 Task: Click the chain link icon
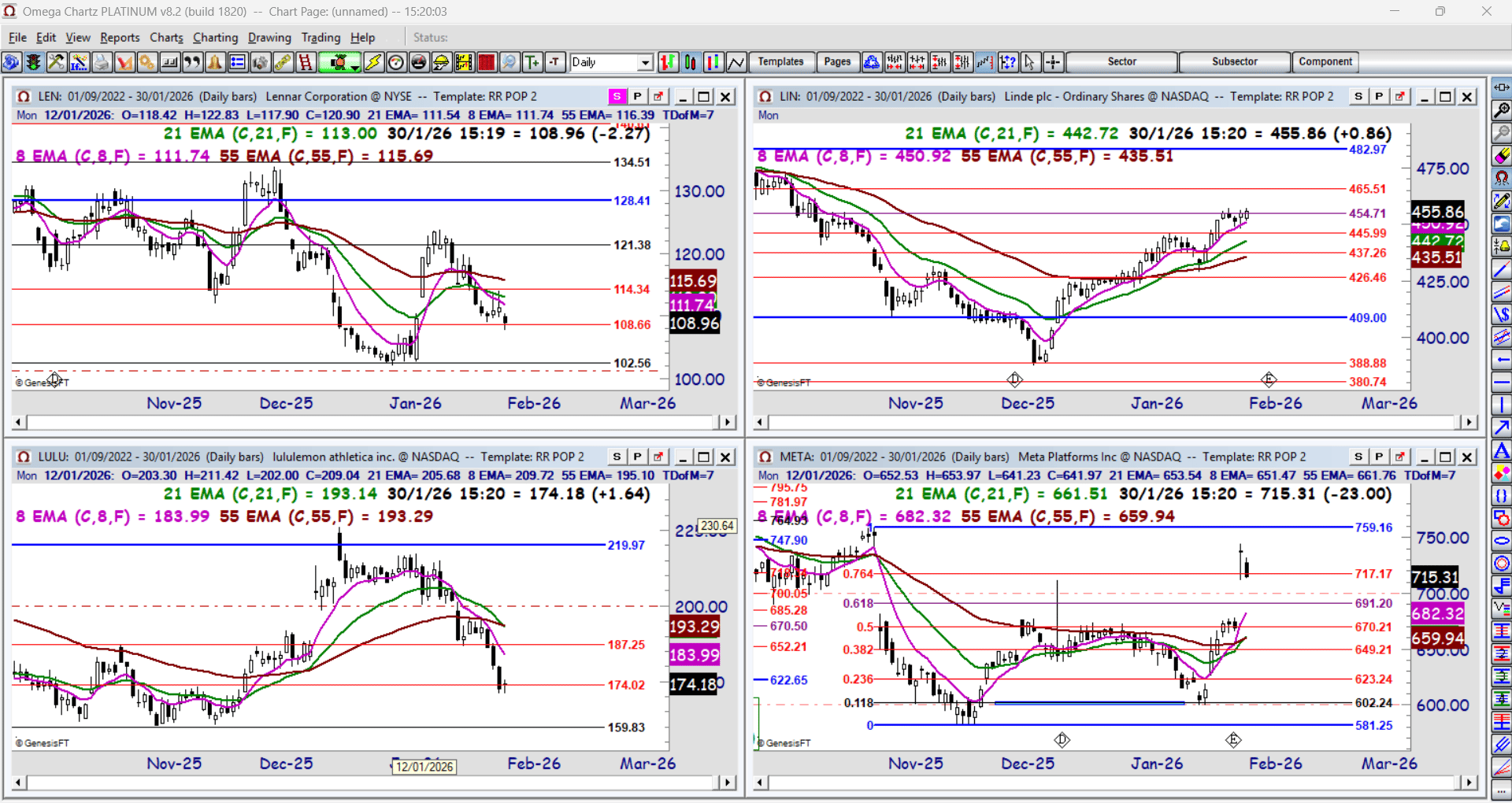point(283,62)
